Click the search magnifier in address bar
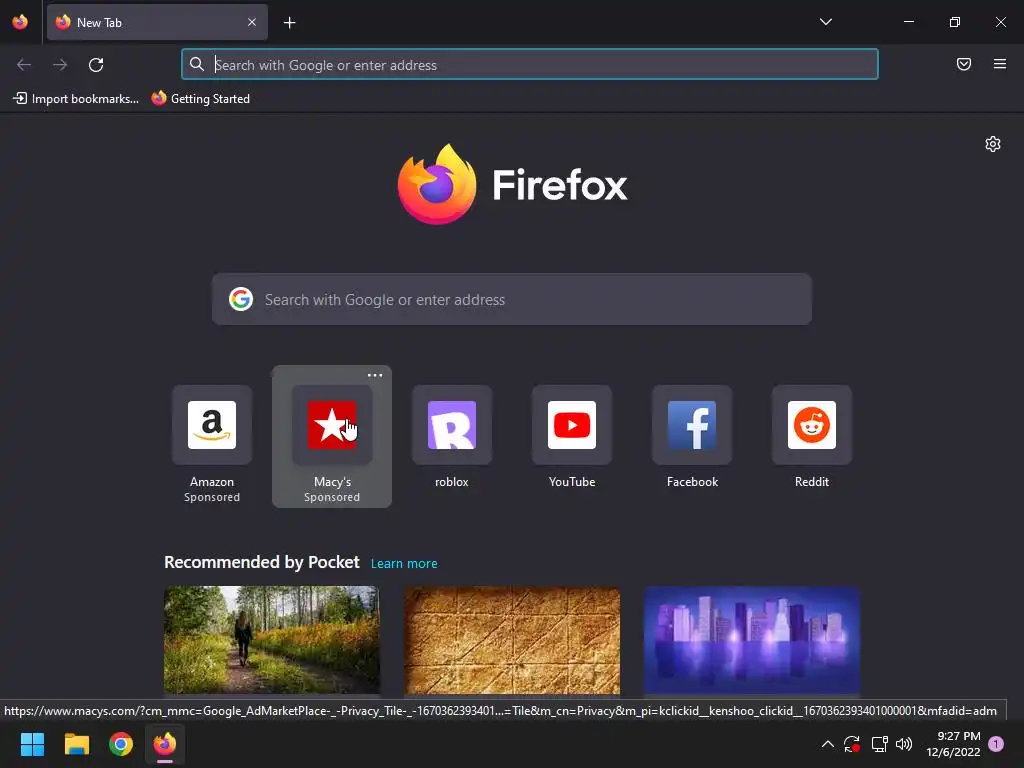 click(197, 64)
